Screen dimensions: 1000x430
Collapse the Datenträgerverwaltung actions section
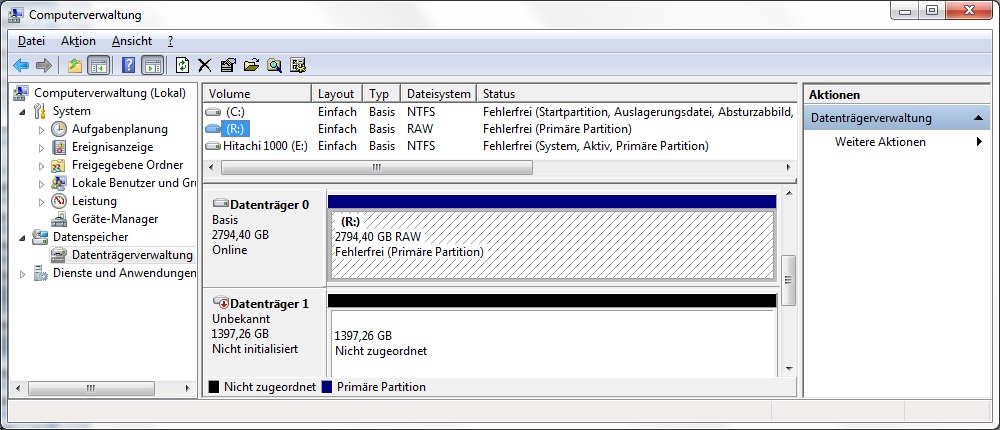978,118
